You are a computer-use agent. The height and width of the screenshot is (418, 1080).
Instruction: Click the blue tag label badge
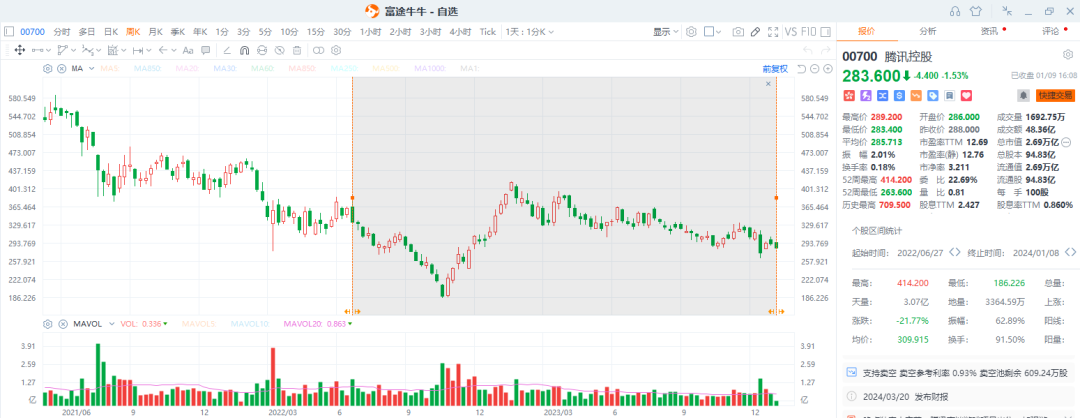(933, 95)
